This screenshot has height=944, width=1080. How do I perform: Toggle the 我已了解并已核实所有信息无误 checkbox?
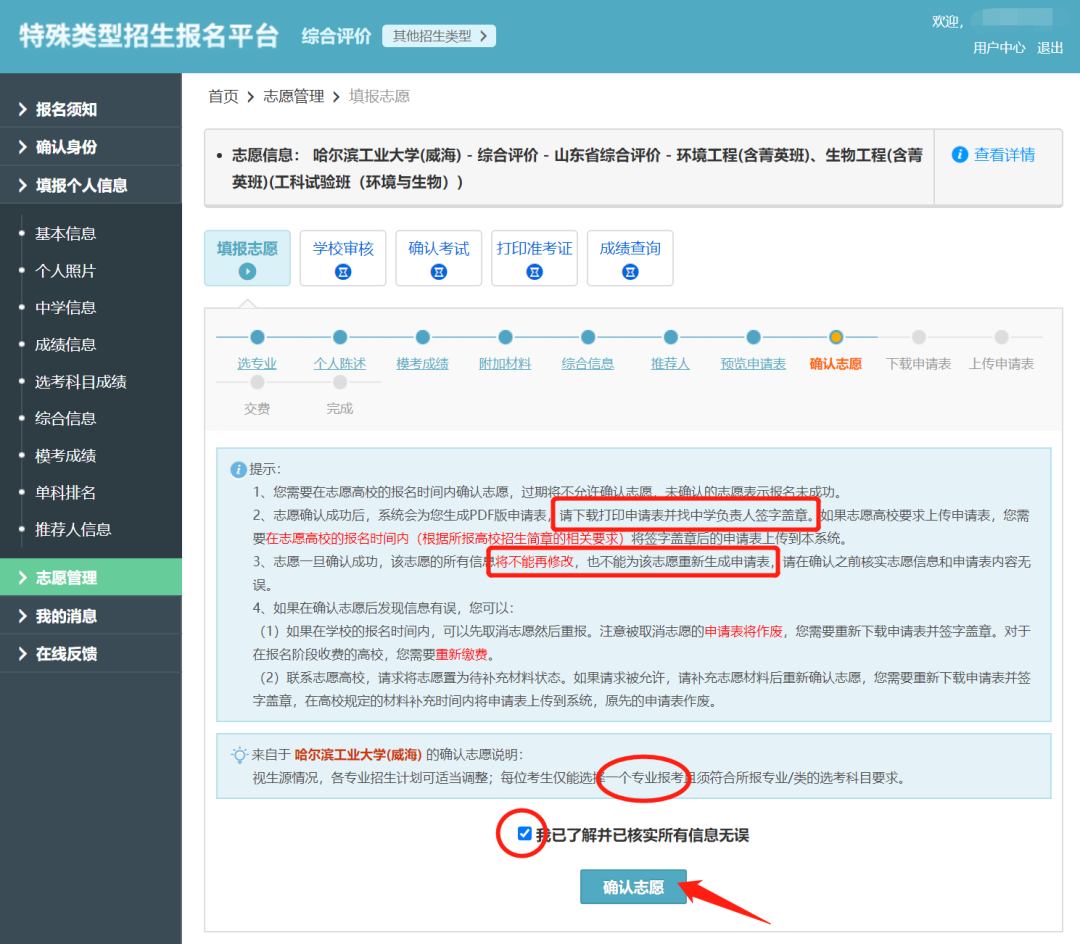tap(524, 834)
